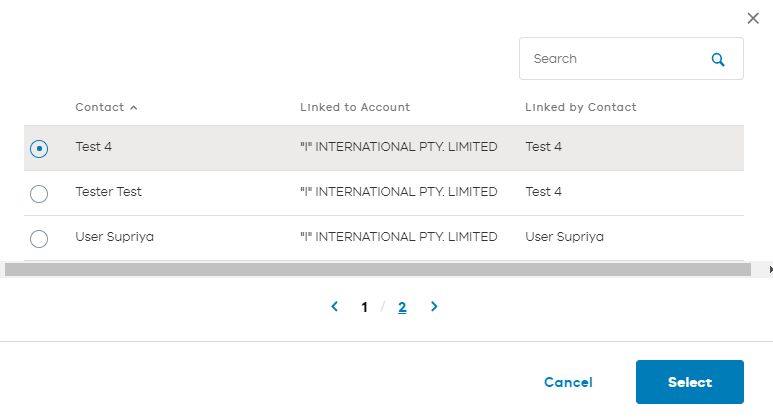773x418 pixels.
Task: Click the Cancel button
Action: click(x=568, y=382)
